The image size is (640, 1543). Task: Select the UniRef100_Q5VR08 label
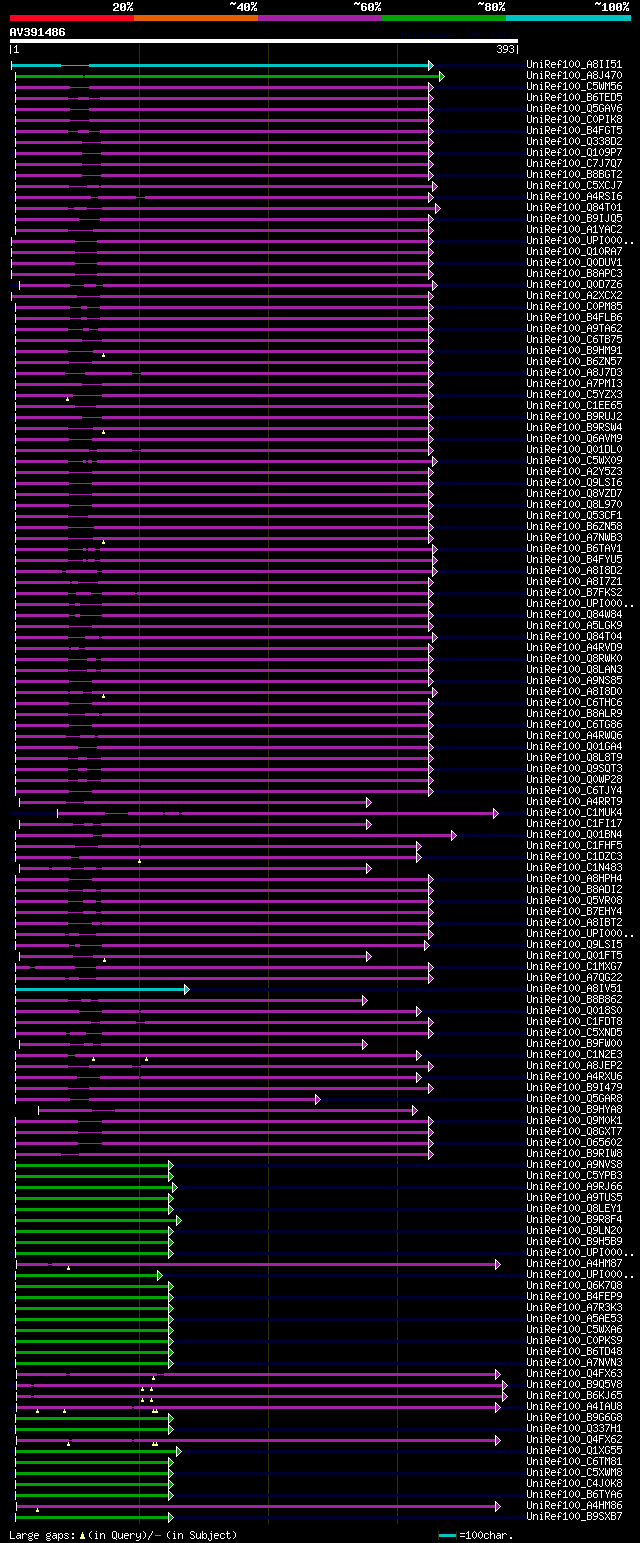pyautogui.click(x=575, y=901)
